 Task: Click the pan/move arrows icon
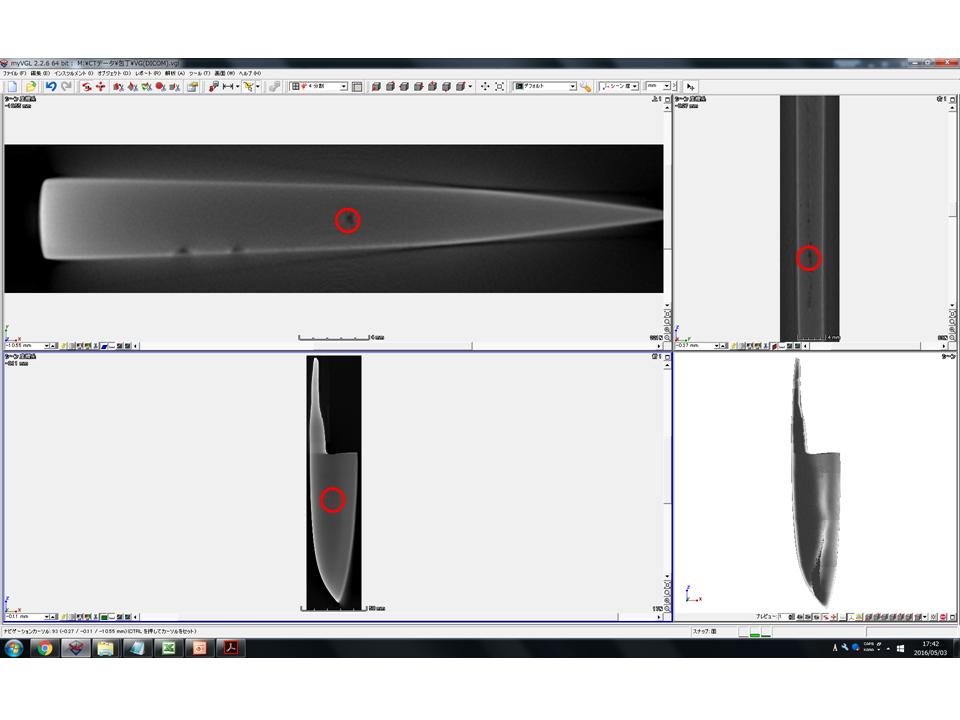tap(485, 87)
